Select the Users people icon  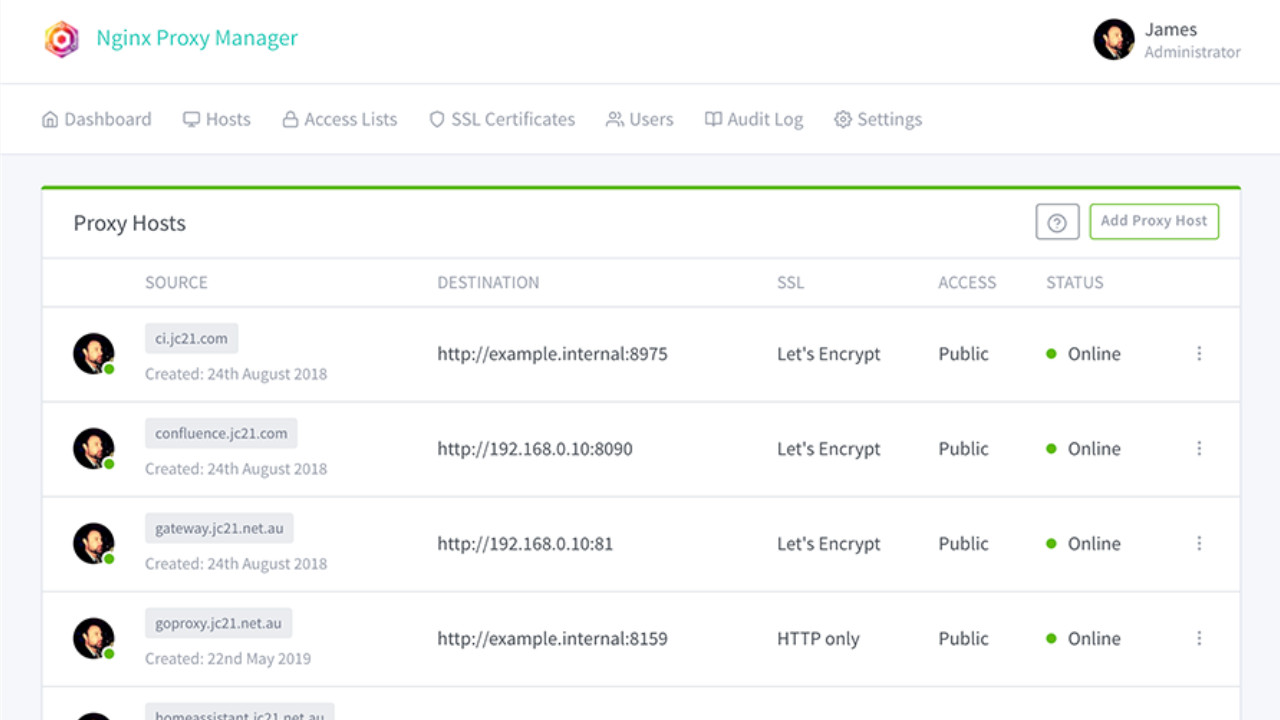pyautogui.click(x=613, y=118)
